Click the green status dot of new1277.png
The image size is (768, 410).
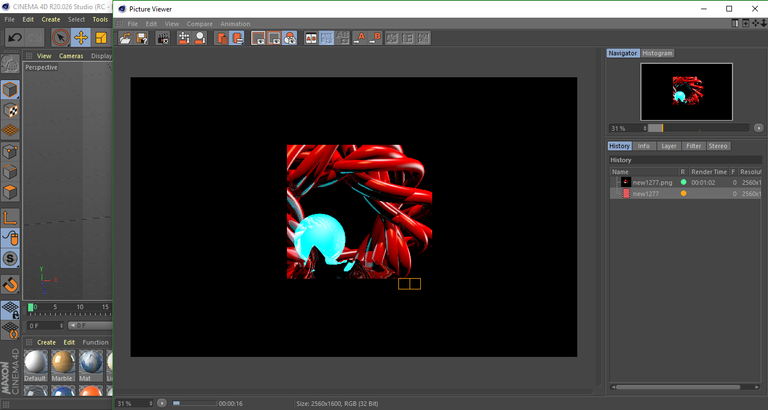[683, 182]
